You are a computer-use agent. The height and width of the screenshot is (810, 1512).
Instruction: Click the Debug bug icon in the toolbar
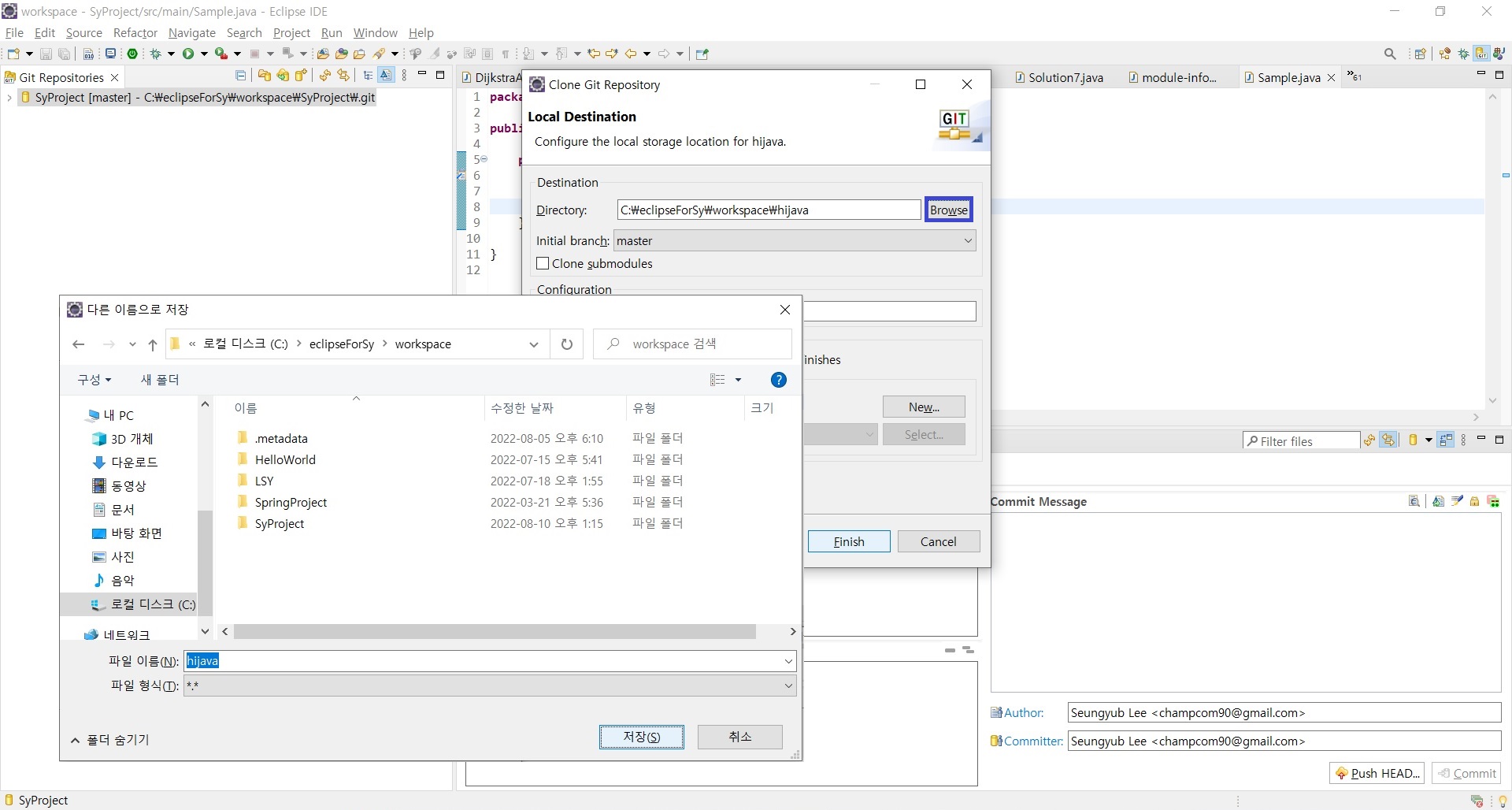coord(156,54)
